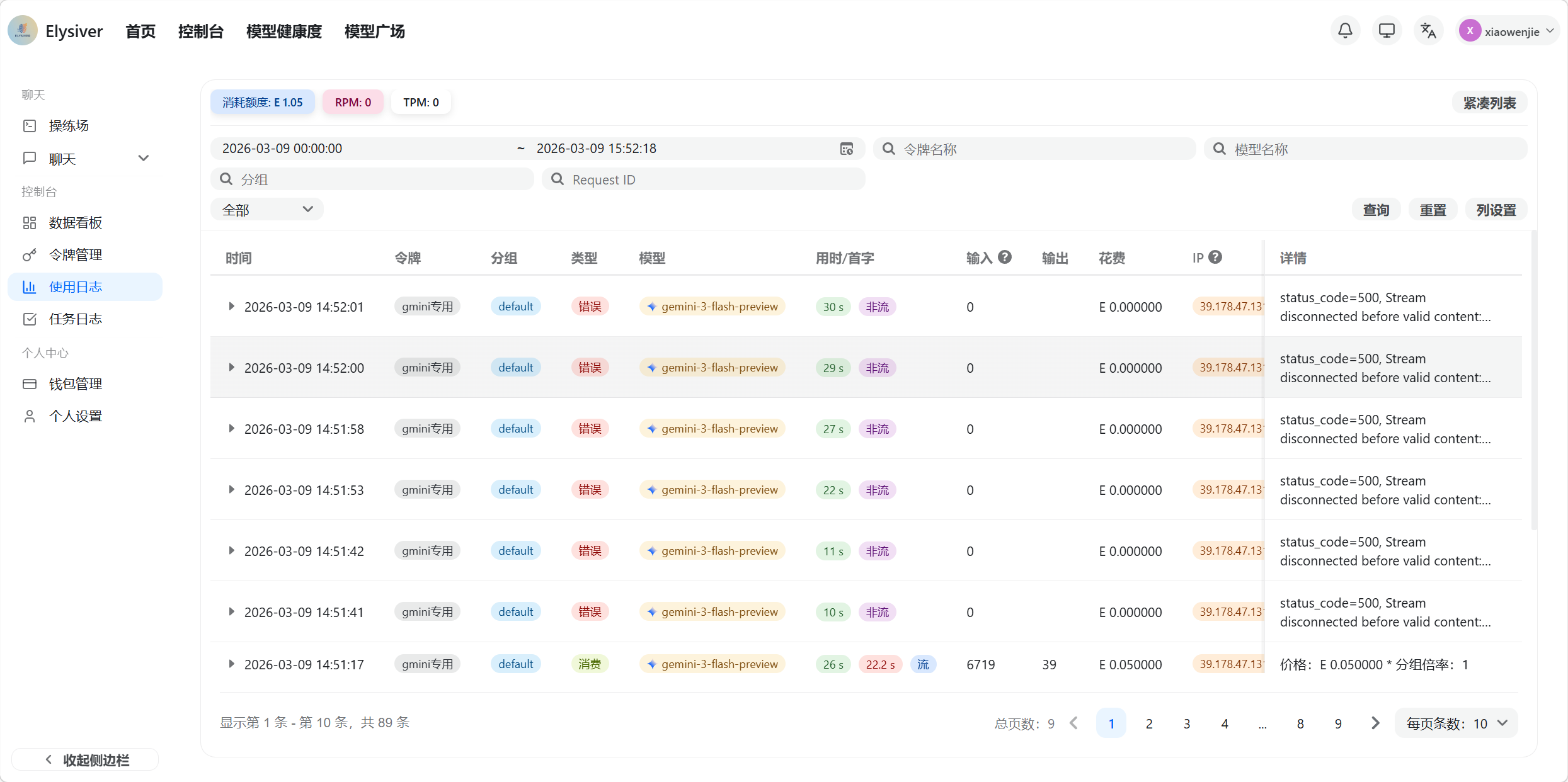1568x782 pixels.
Task: Open the 每页条数 page size dropdown
Action: 1456,723
